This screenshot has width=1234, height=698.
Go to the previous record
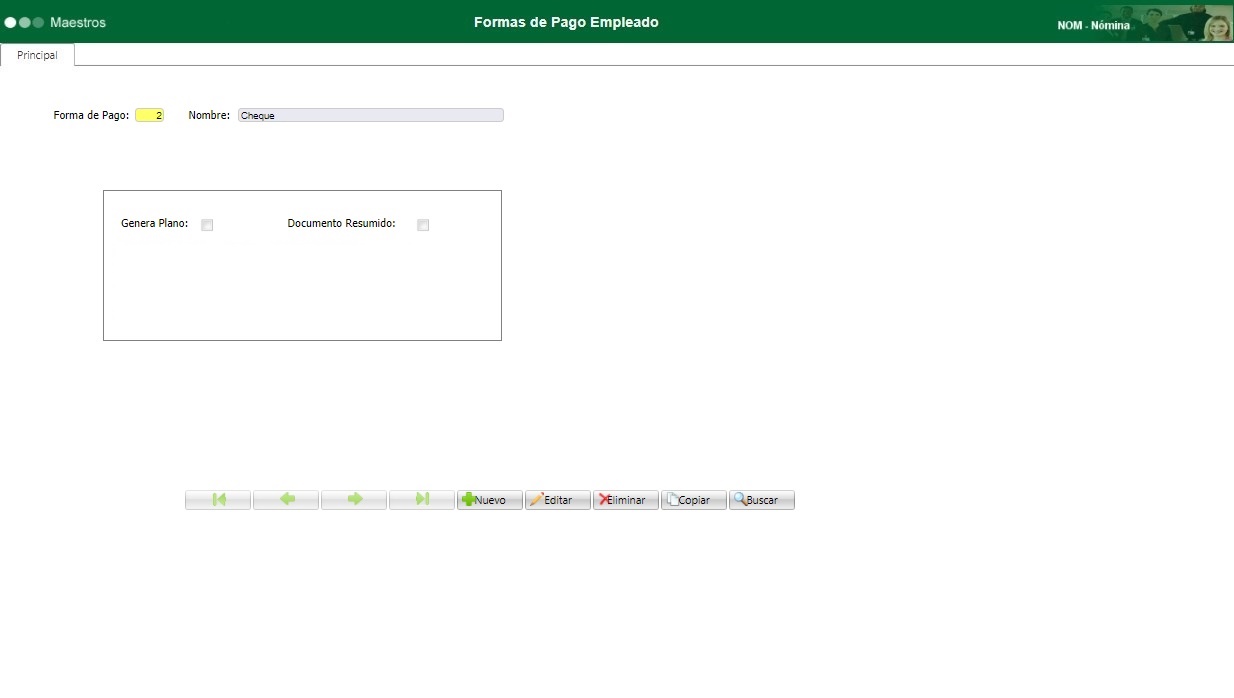[x=286, y=500]
